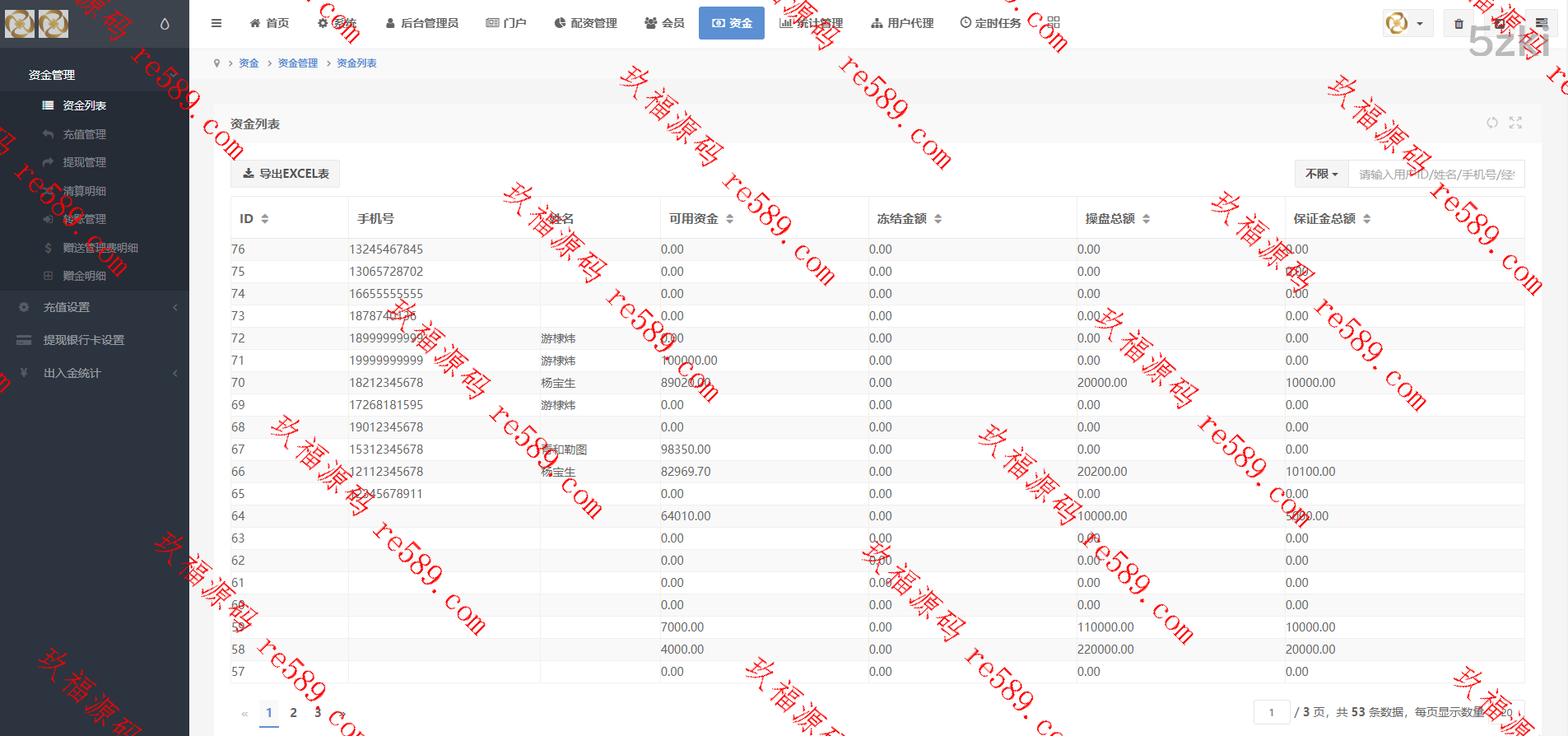Click the 资金管理 breadcrumb link

coord(297,63)
